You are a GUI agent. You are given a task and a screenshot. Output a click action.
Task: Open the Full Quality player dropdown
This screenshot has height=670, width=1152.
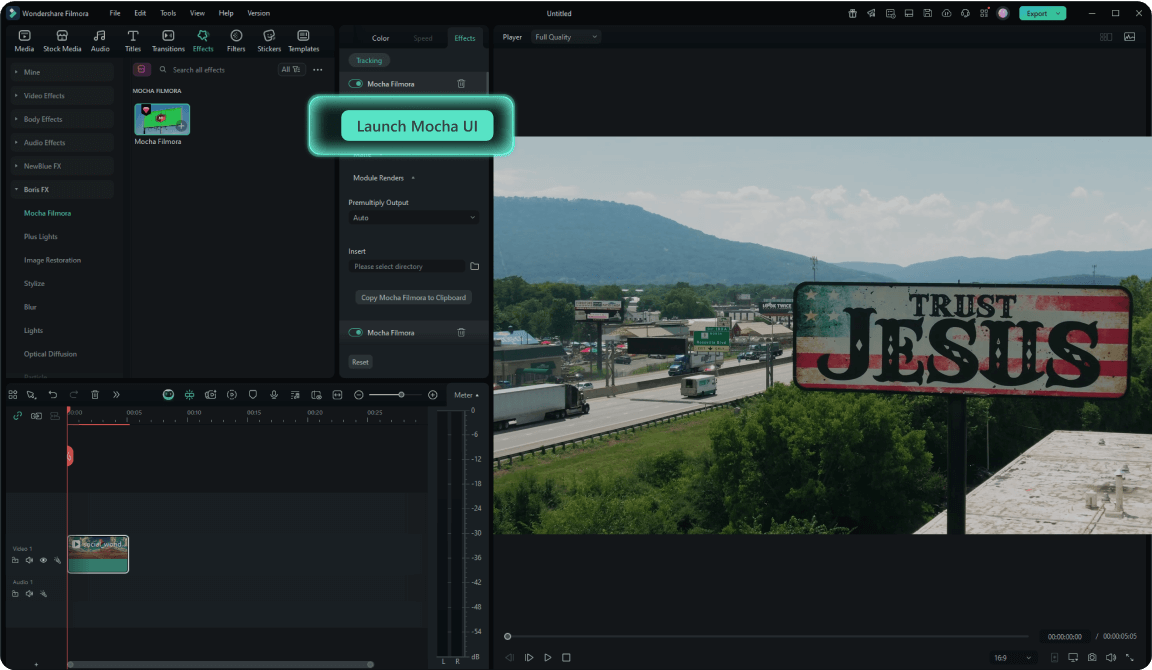click(x=566, y=37)
